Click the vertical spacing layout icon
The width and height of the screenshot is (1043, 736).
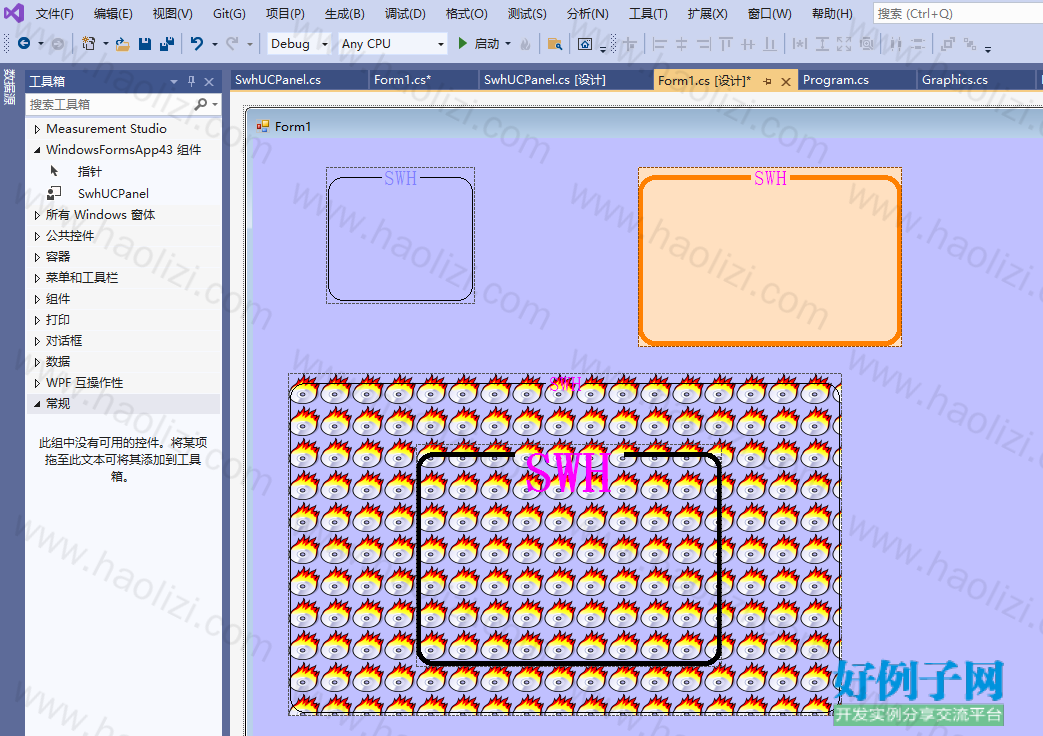click(918, 44)
